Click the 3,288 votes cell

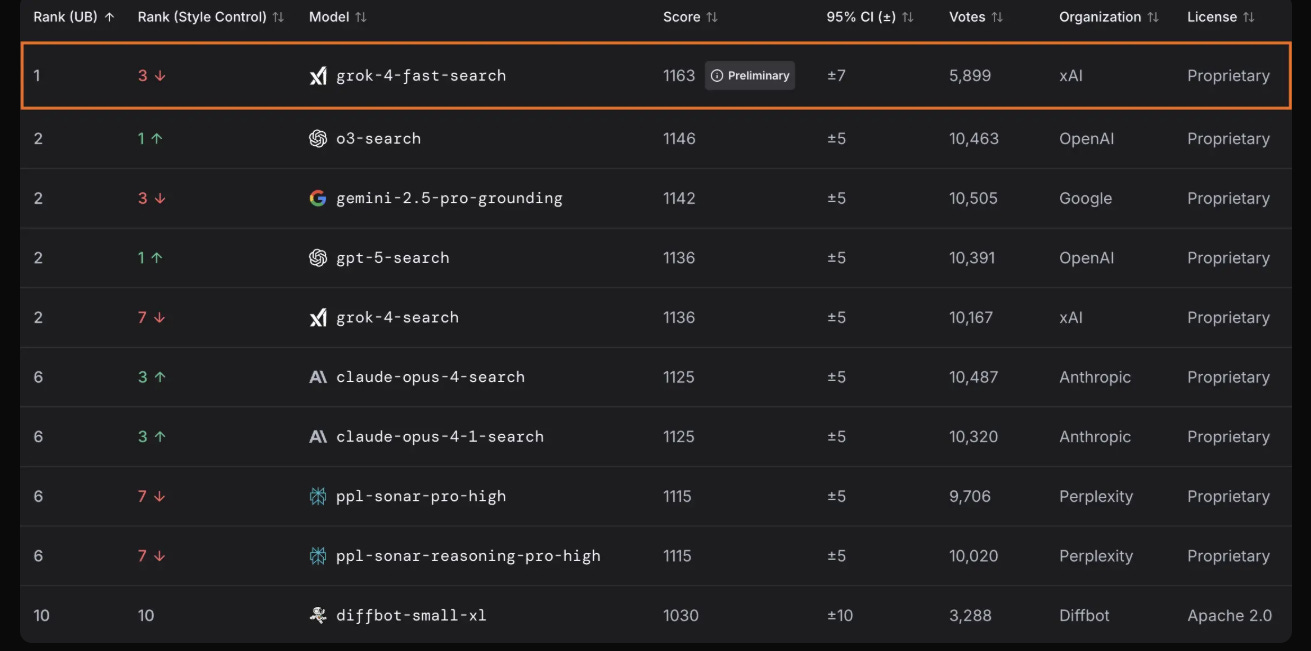(x=970, y=615)
